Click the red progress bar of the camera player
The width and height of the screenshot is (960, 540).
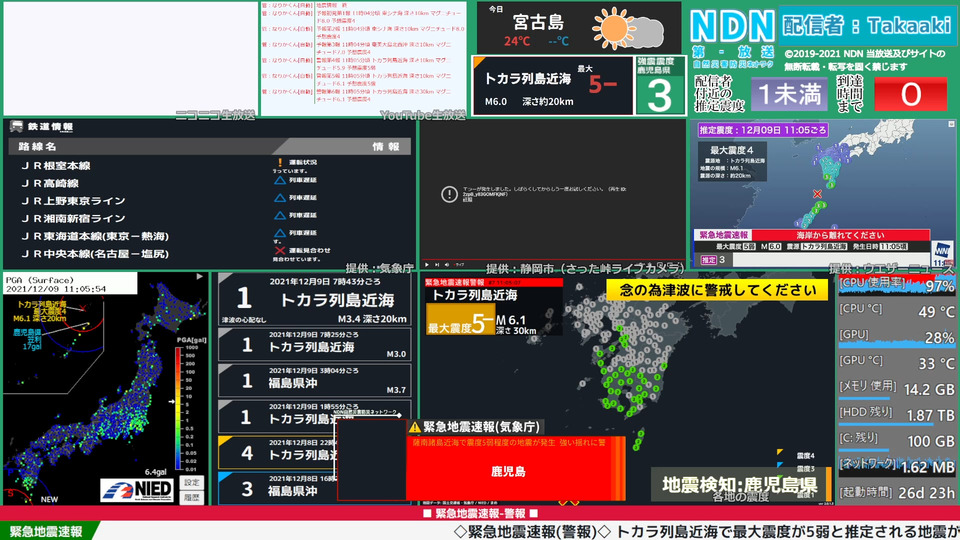tap(553, 260)
